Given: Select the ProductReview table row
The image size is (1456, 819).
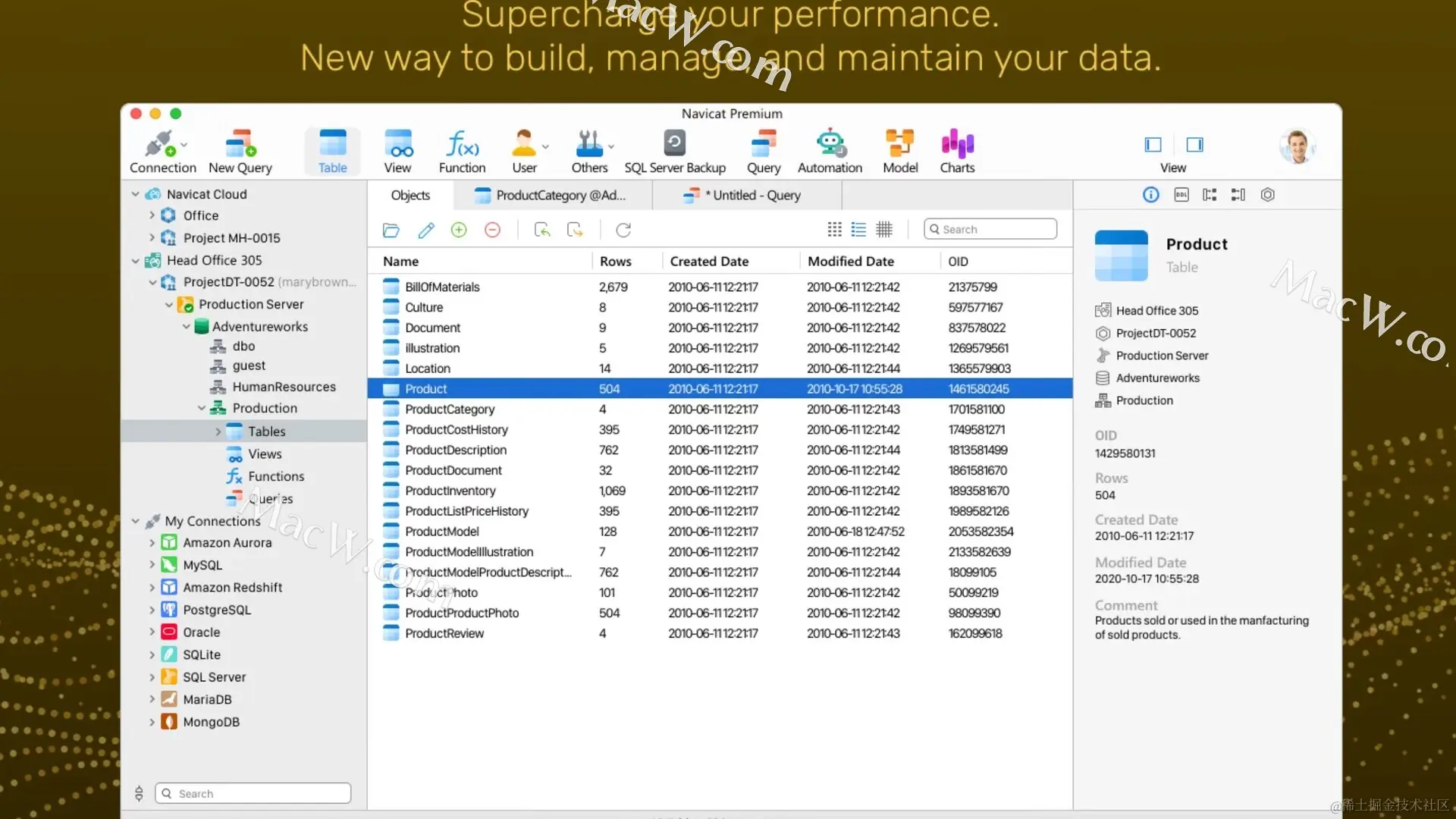Looking at the screenshot, I should pyautogui.click(x=444, y=633).
